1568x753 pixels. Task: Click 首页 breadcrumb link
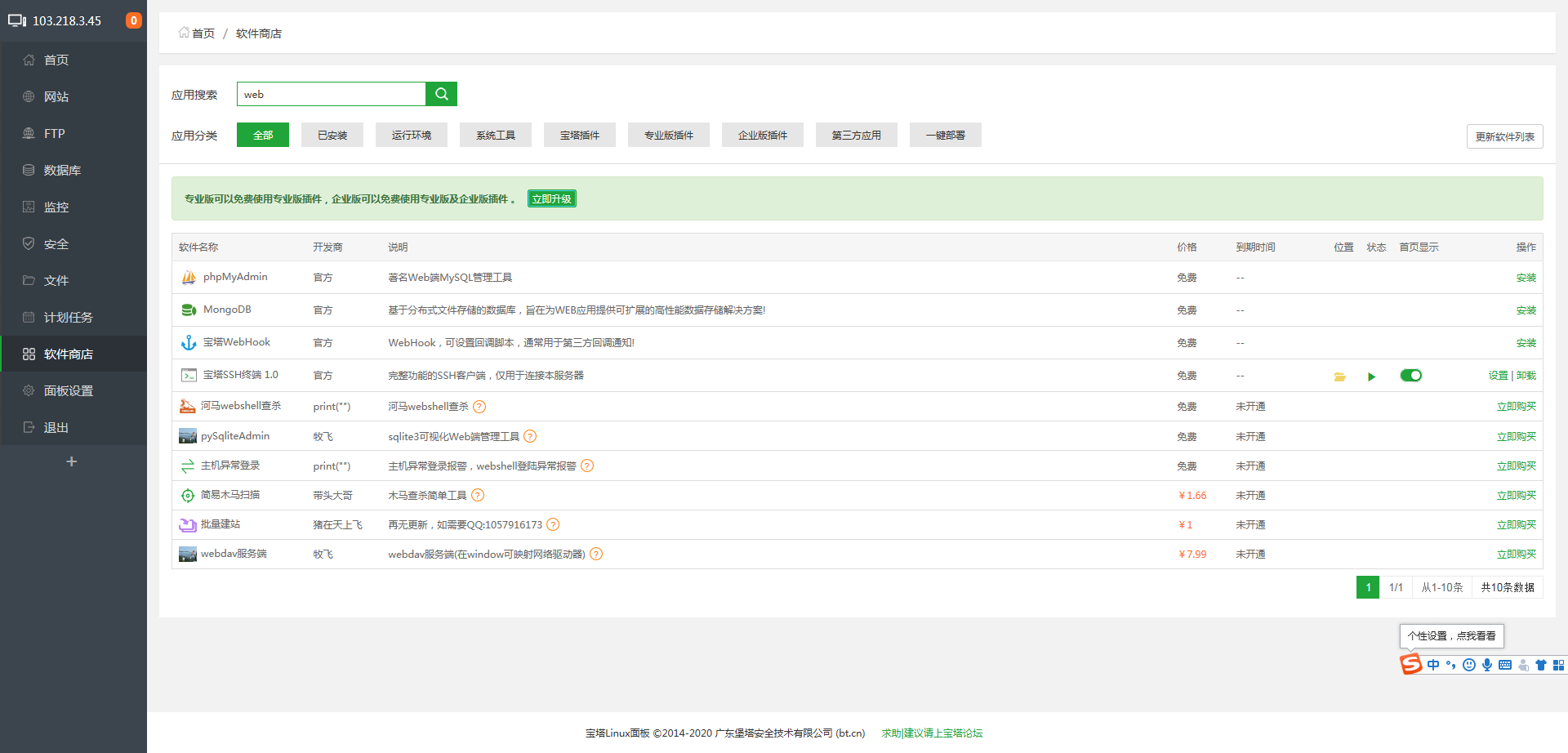(x=203, y=33)
